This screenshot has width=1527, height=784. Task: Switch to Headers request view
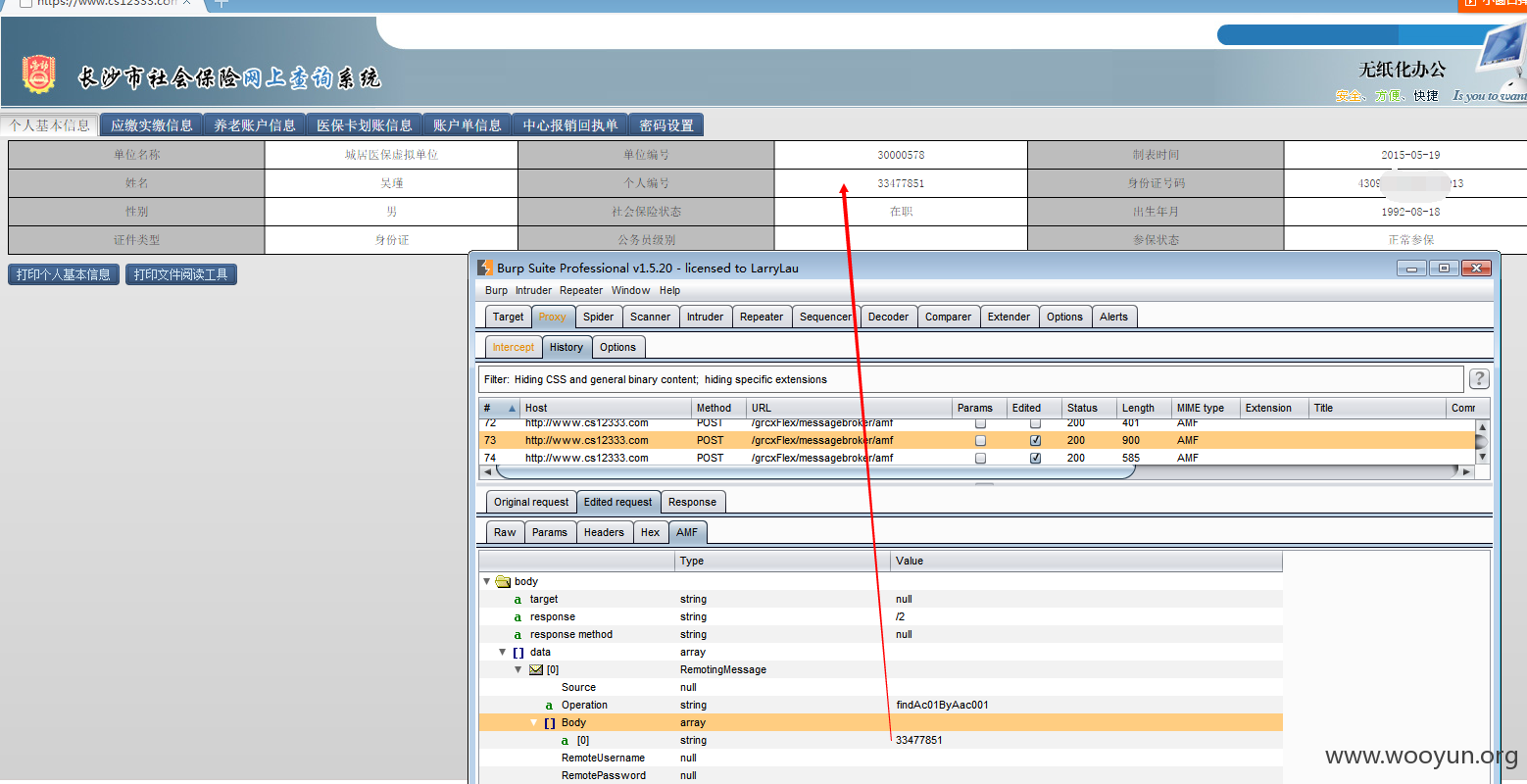pos(604,532)
